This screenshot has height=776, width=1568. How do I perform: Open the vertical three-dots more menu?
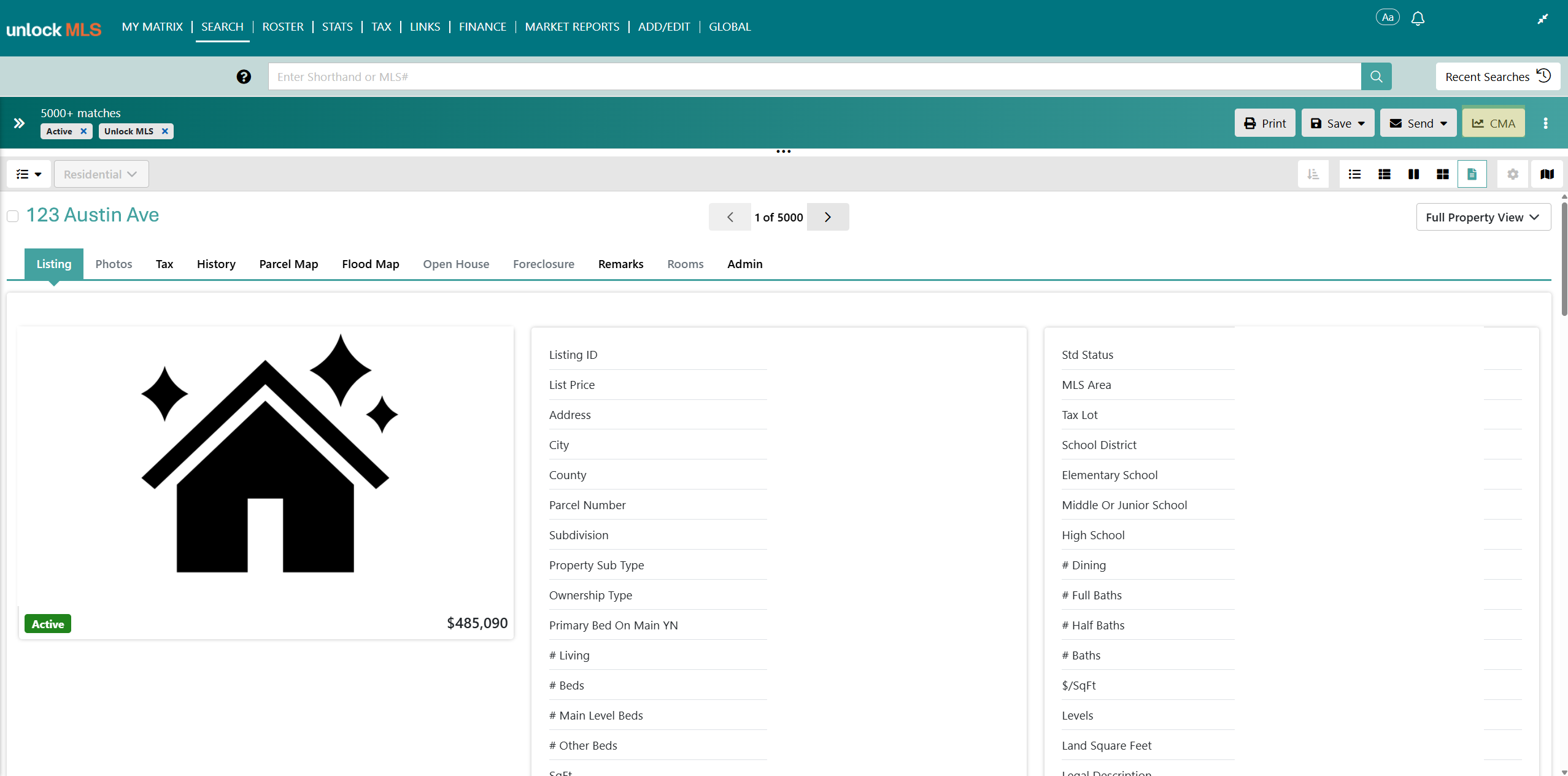point(1545,123)
